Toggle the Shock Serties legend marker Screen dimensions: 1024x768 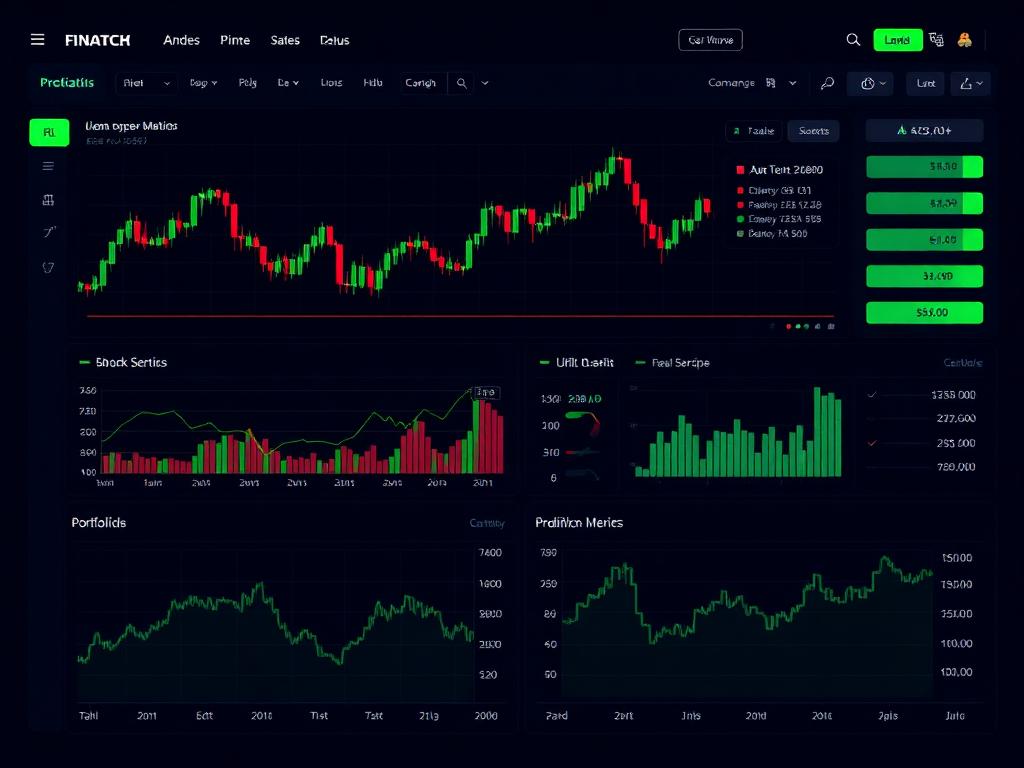tap(84, 362)
